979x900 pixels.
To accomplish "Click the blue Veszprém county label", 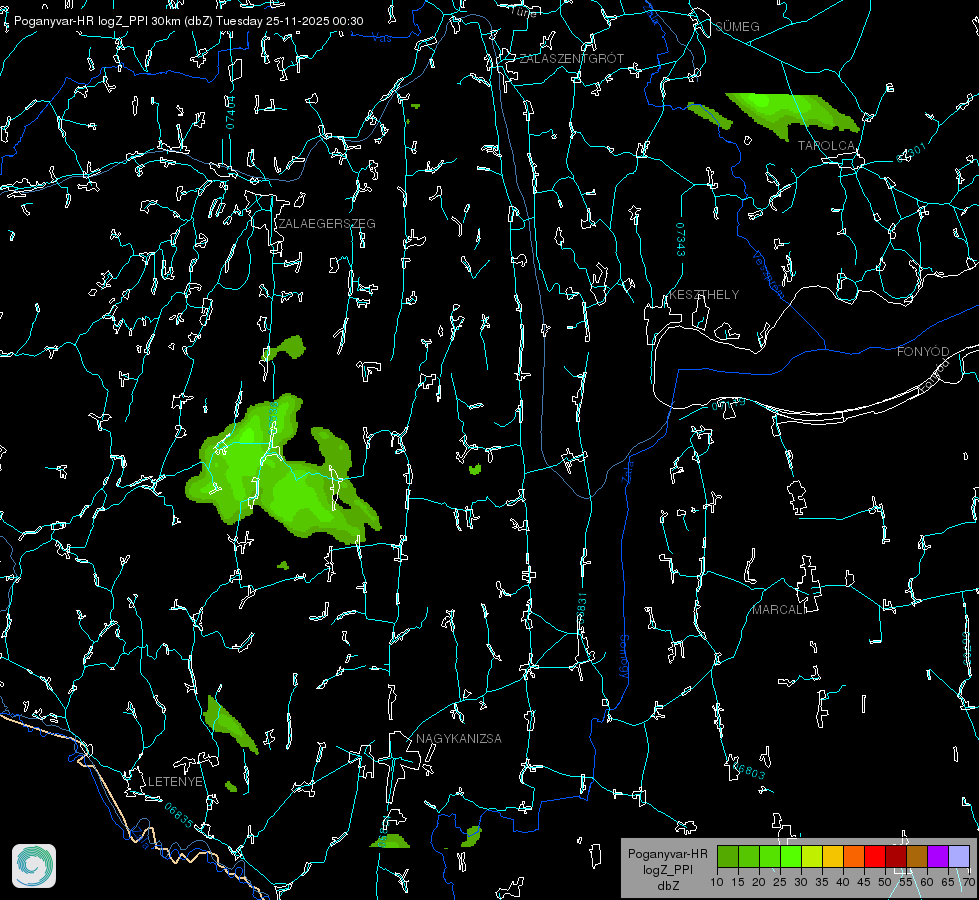I will tap(767, 275).
